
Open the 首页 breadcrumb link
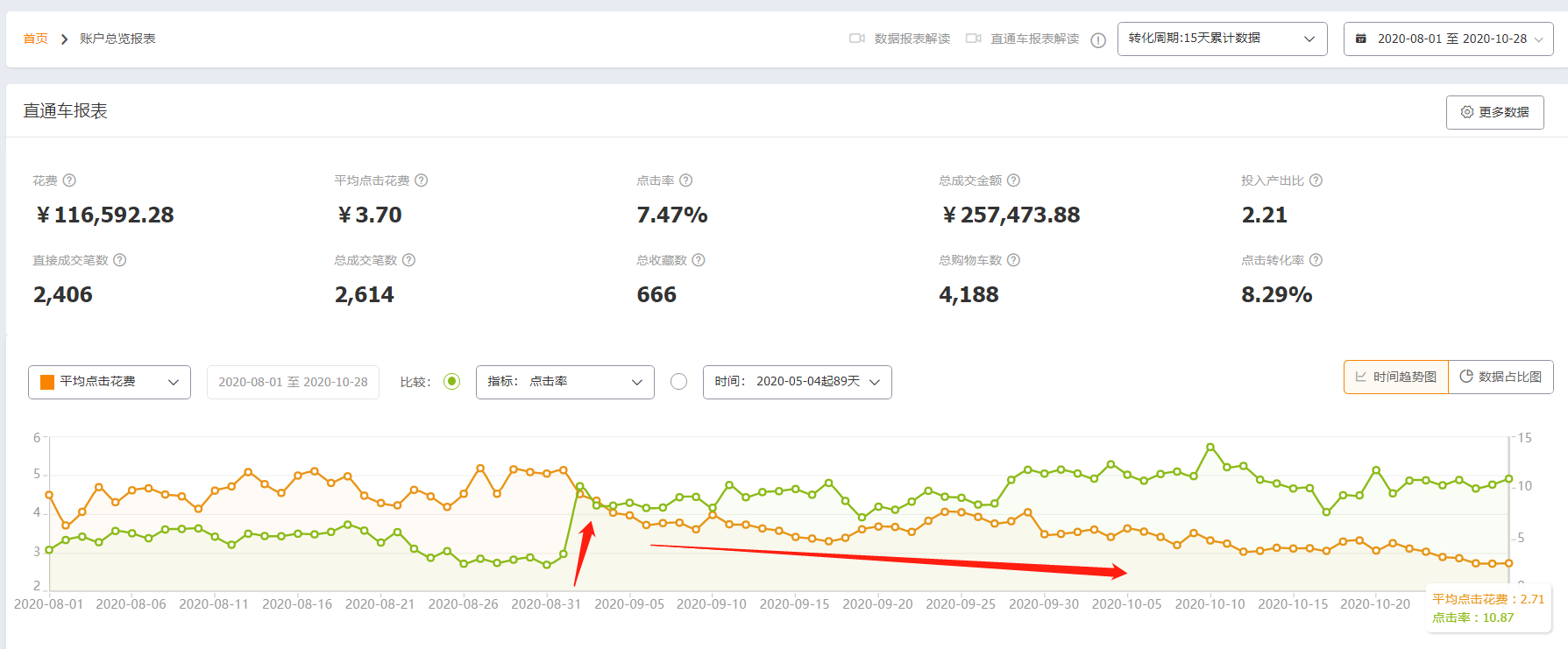35,39
